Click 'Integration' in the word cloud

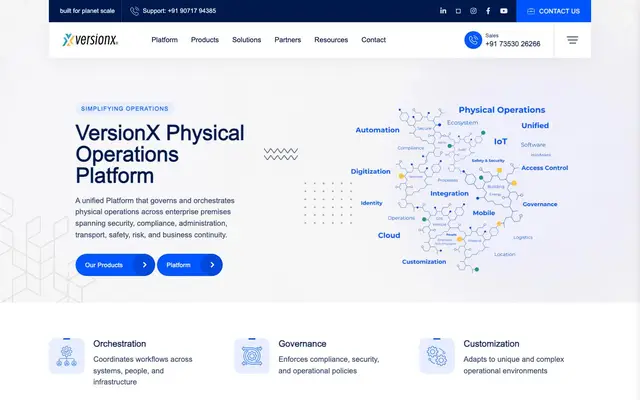(x=449, y=193)
